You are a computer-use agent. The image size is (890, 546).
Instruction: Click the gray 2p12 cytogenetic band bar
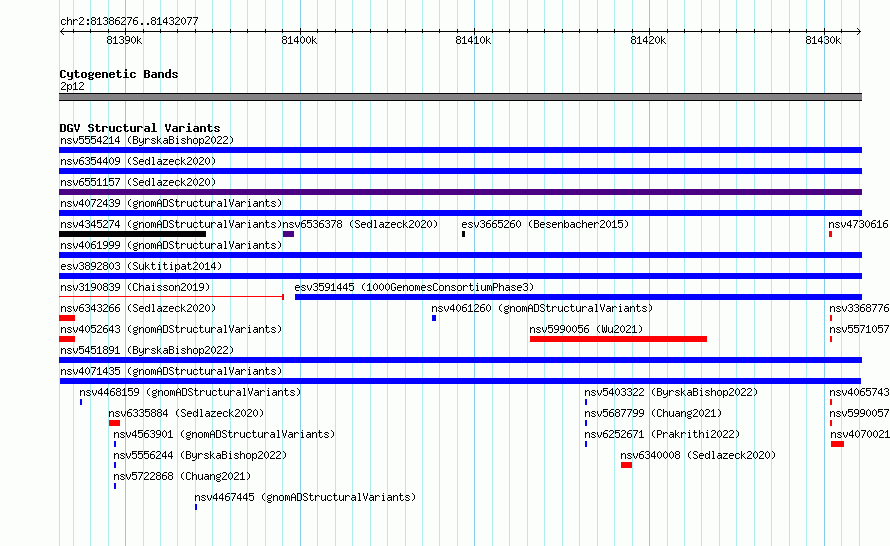pyautogui.click(x=460, y=97)
